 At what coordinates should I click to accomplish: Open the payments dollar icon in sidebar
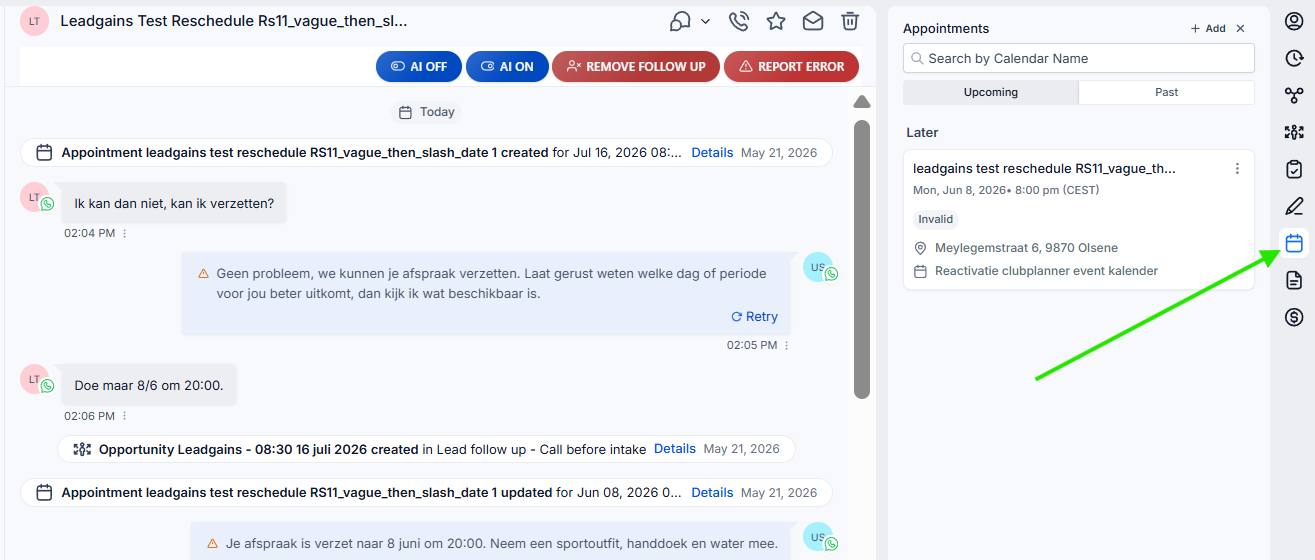coord(1293,317)
